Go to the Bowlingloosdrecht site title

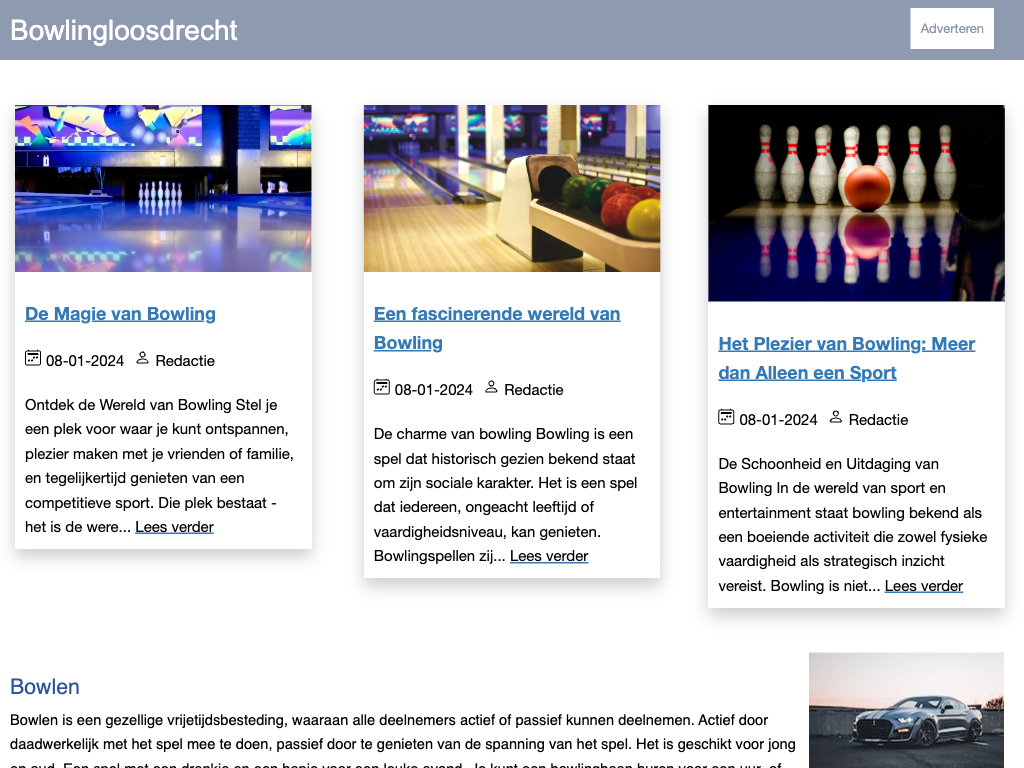[x=124, y=30]
